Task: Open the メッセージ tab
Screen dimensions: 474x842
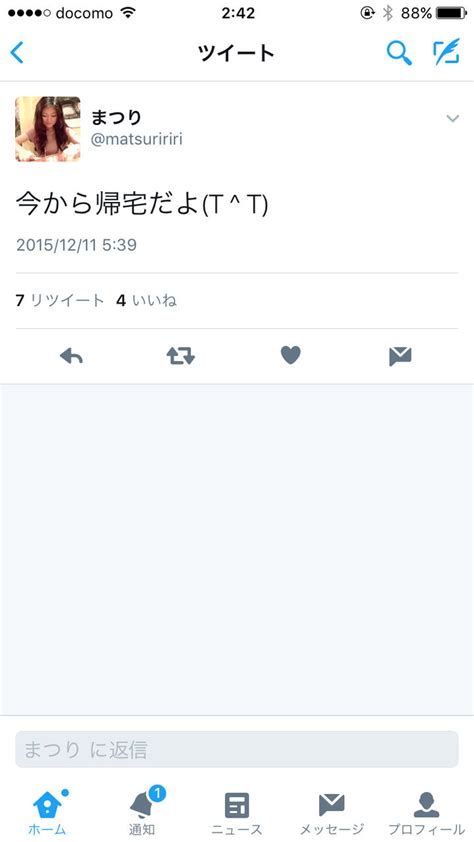Action: (331, 814)
